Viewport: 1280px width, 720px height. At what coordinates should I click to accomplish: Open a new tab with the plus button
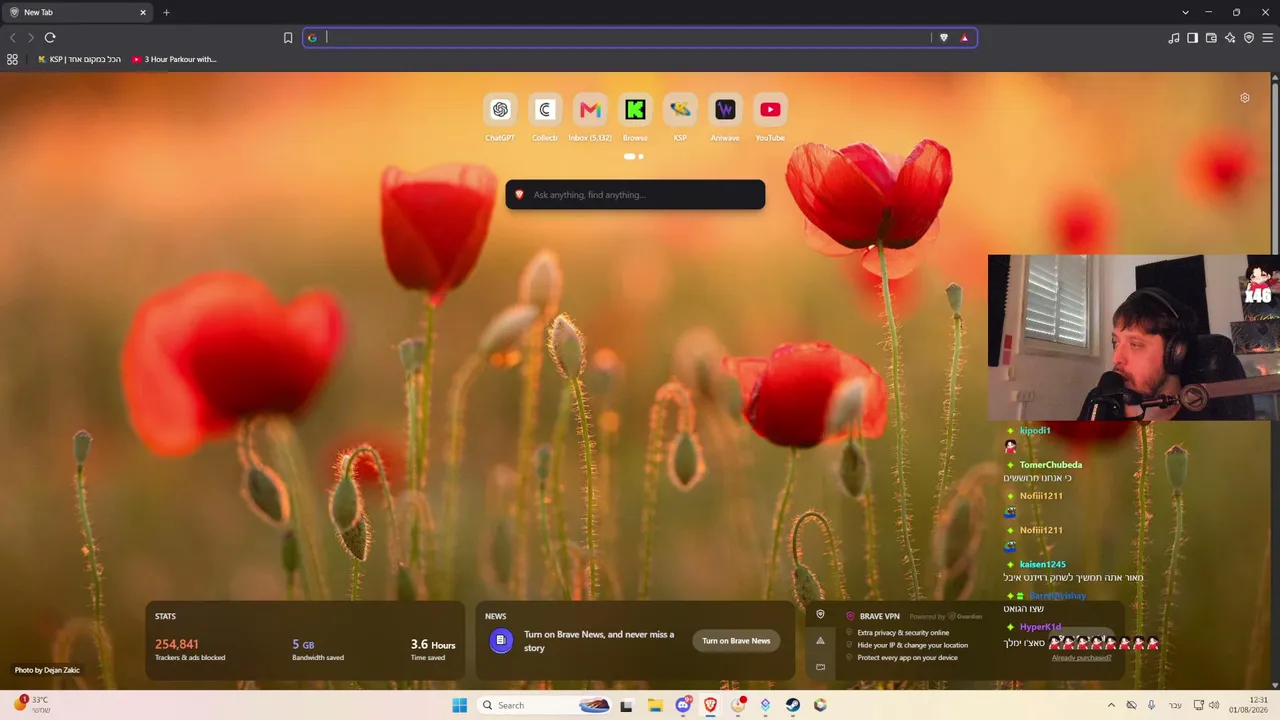166,12
